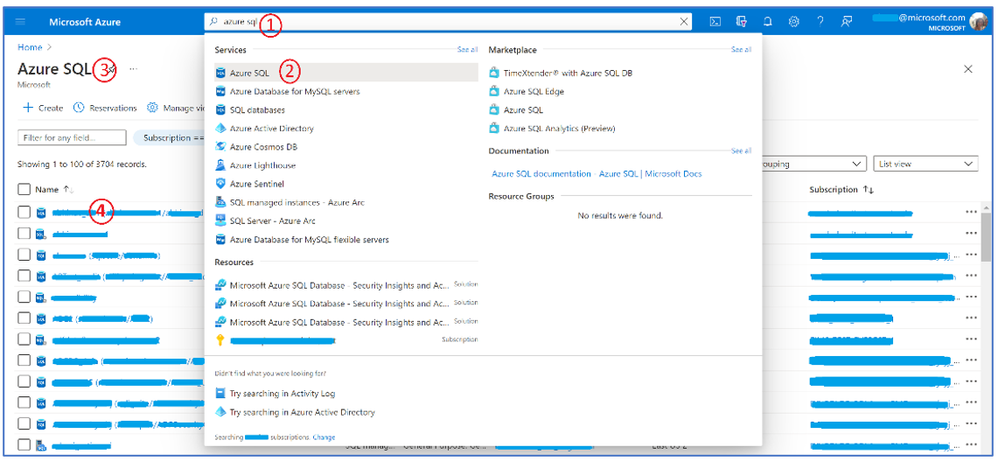
Task: Click the text Showing 1 to 100 of 3704 records
Action: (82, 164)
